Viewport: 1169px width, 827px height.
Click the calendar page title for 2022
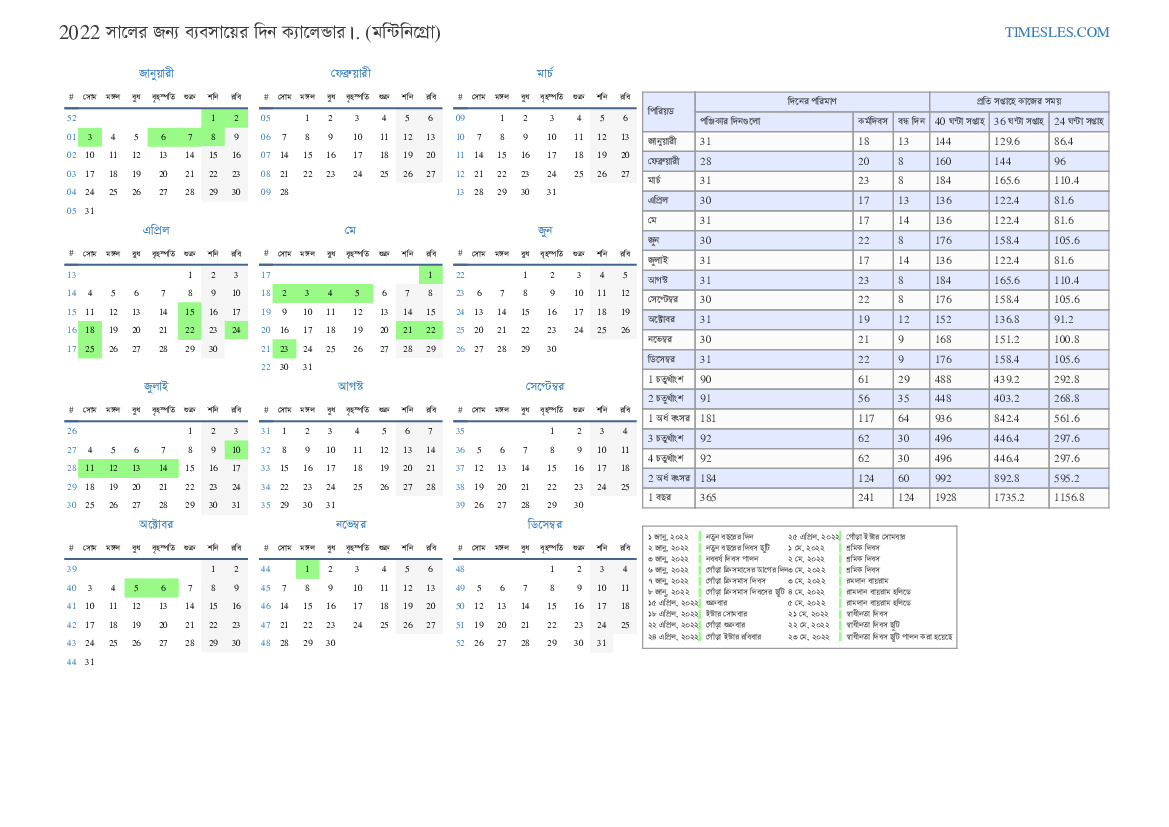pos(249,32)
